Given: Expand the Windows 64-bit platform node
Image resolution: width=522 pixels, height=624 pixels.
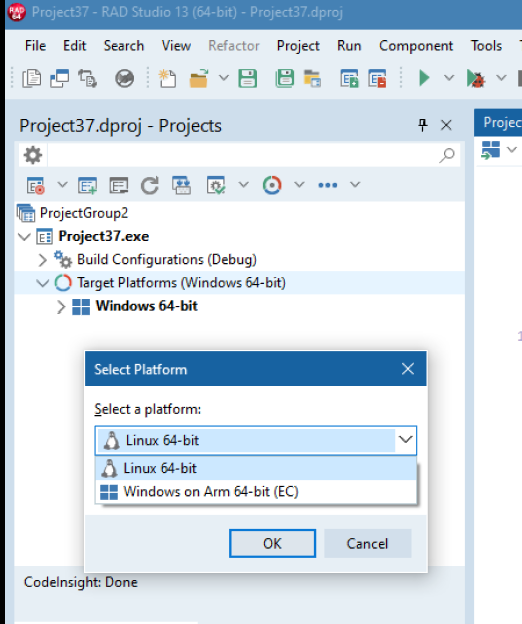Looking at the screenshot, I should coord(61,306).
